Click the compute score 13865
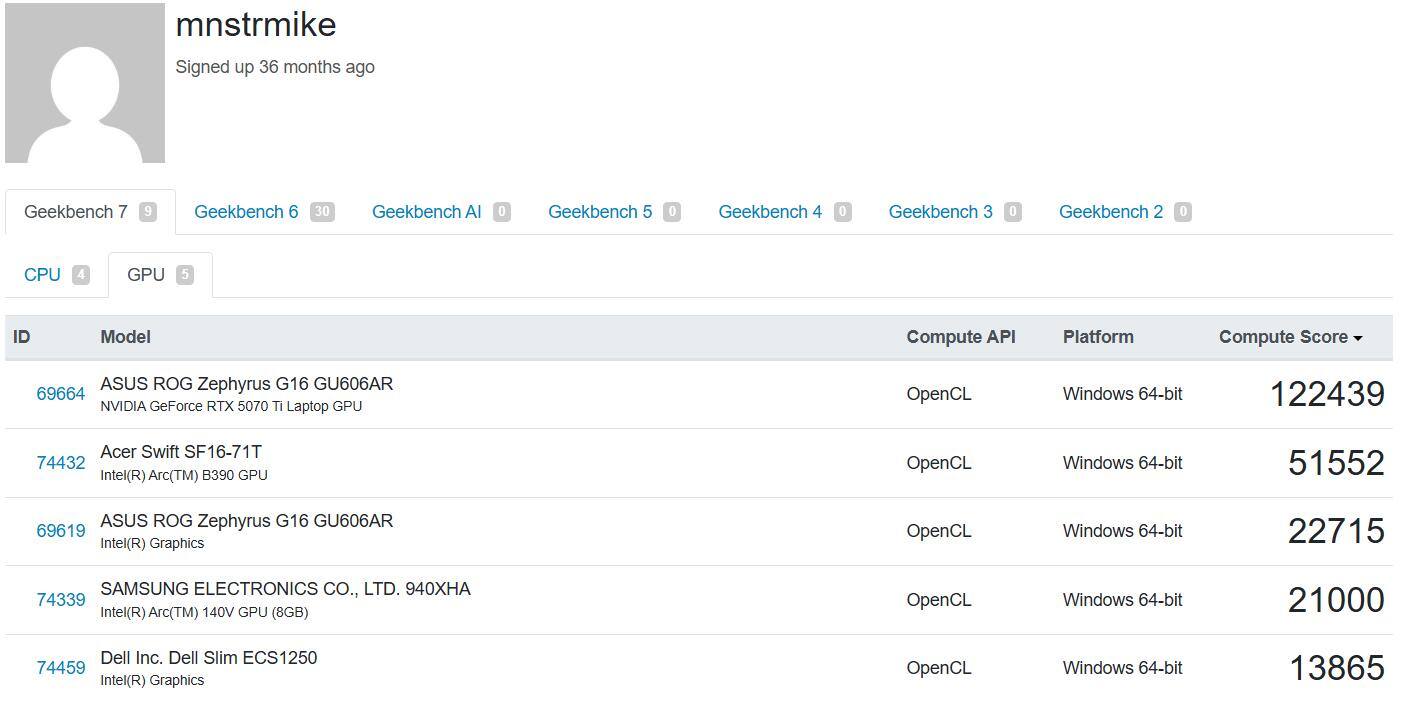This screenshot has width=1426, height=712. click(1337, 668)
